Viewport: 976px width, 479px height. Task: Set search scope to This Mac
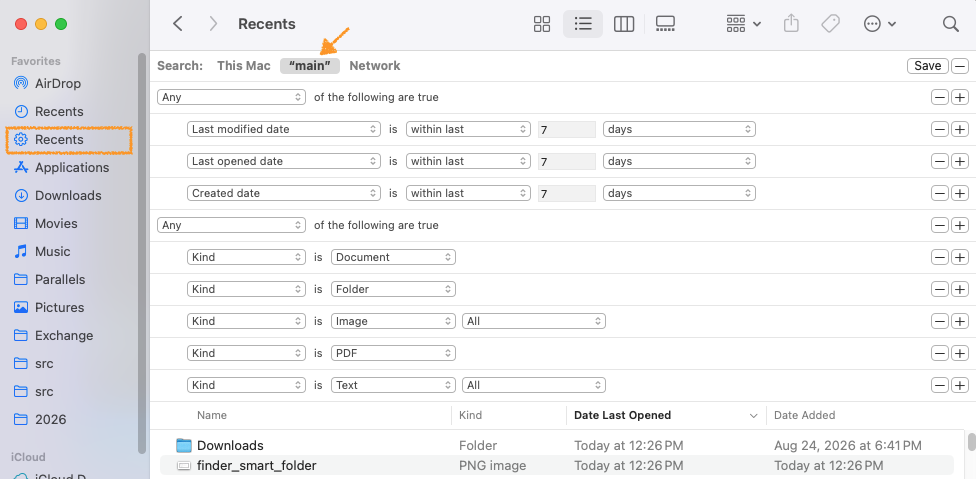tap(243, 65)
